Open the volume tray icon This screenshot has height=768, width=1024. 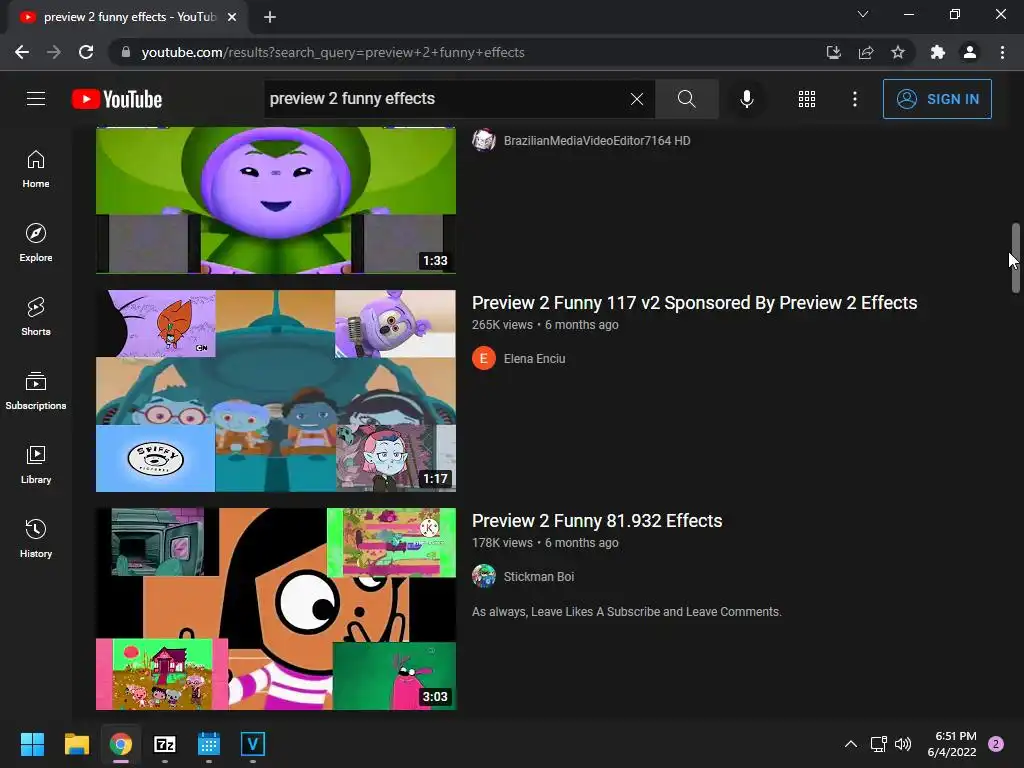903,744
